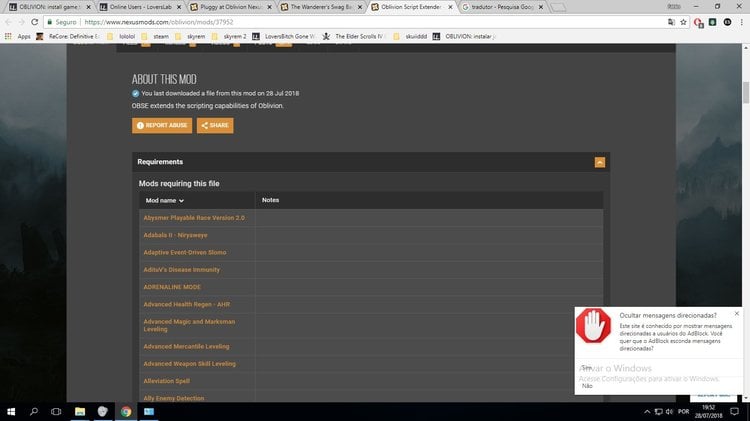The width and height of the screenshot is (750, 421).
Task: Open The Elder Scrolls IV bookmark
Action: click(x=353, y=36)
